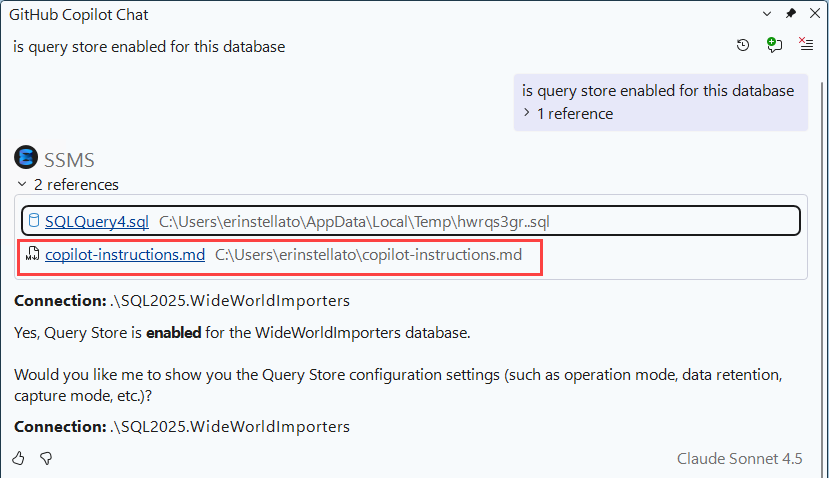
Task: Clear the chat conversation list icon
Action: [805, 45]
